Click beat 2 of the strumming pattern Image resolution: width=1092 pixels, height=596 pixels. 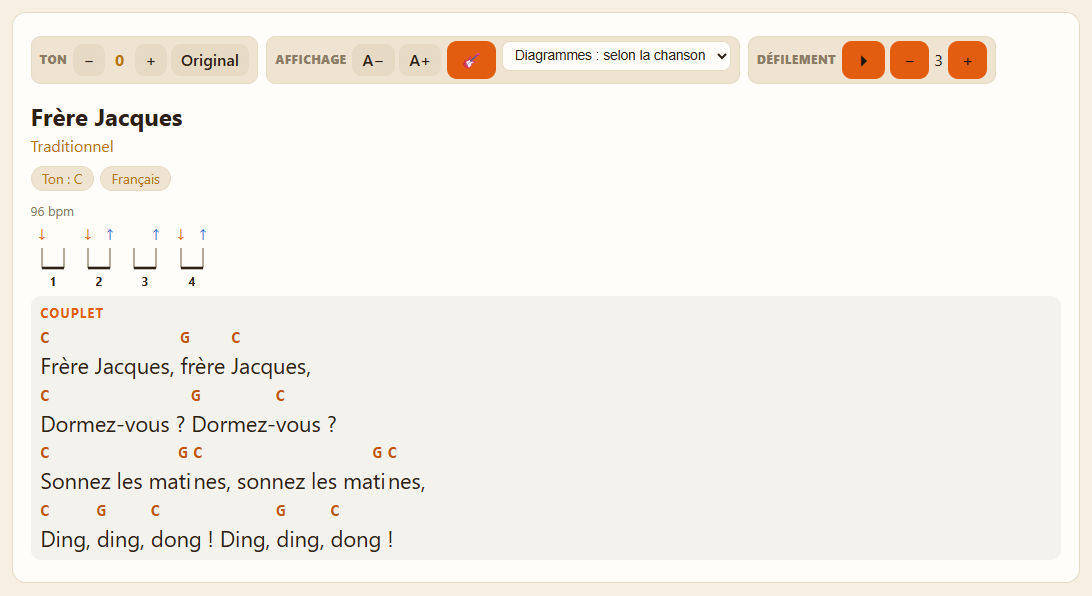click(99, 258)
